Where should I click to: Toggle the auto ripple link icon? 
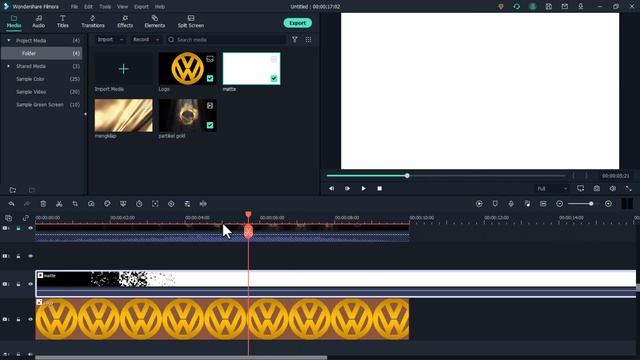tap(25, 218)
